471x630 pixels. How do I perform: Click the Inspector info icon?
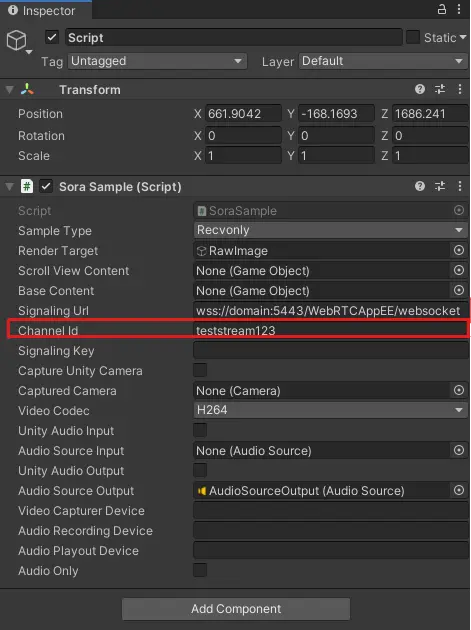(13, 10)
